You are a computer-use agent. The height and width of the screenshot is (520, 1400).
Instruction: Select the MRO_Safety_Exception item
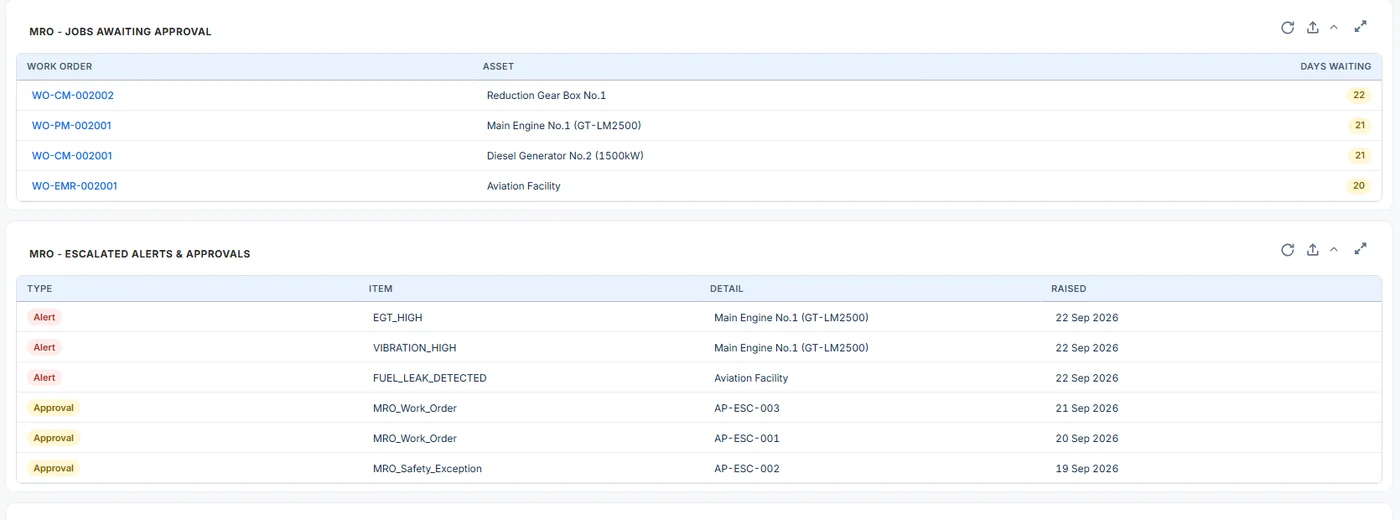(427, 468)
